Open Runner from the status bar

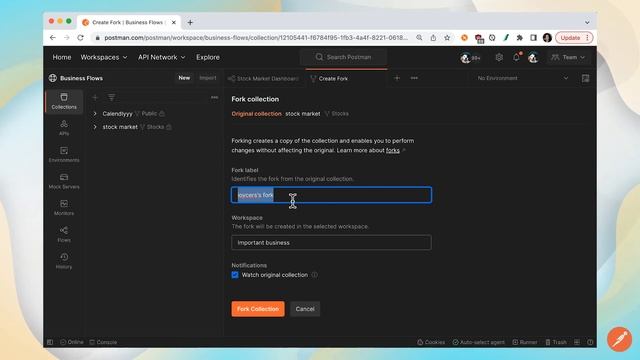click(524, 342)
